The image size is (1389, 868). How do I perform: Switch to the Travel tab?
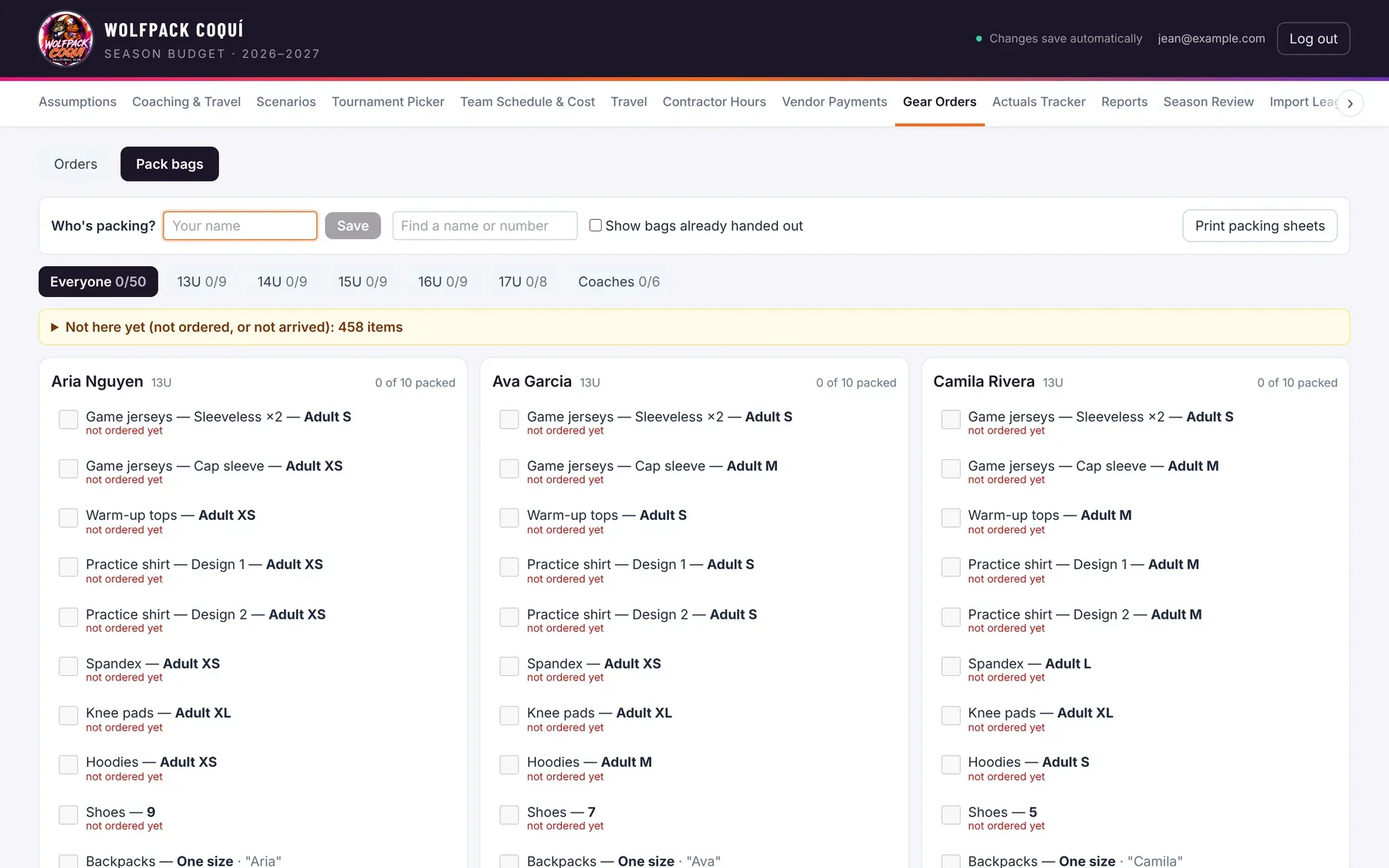point(629,102)
